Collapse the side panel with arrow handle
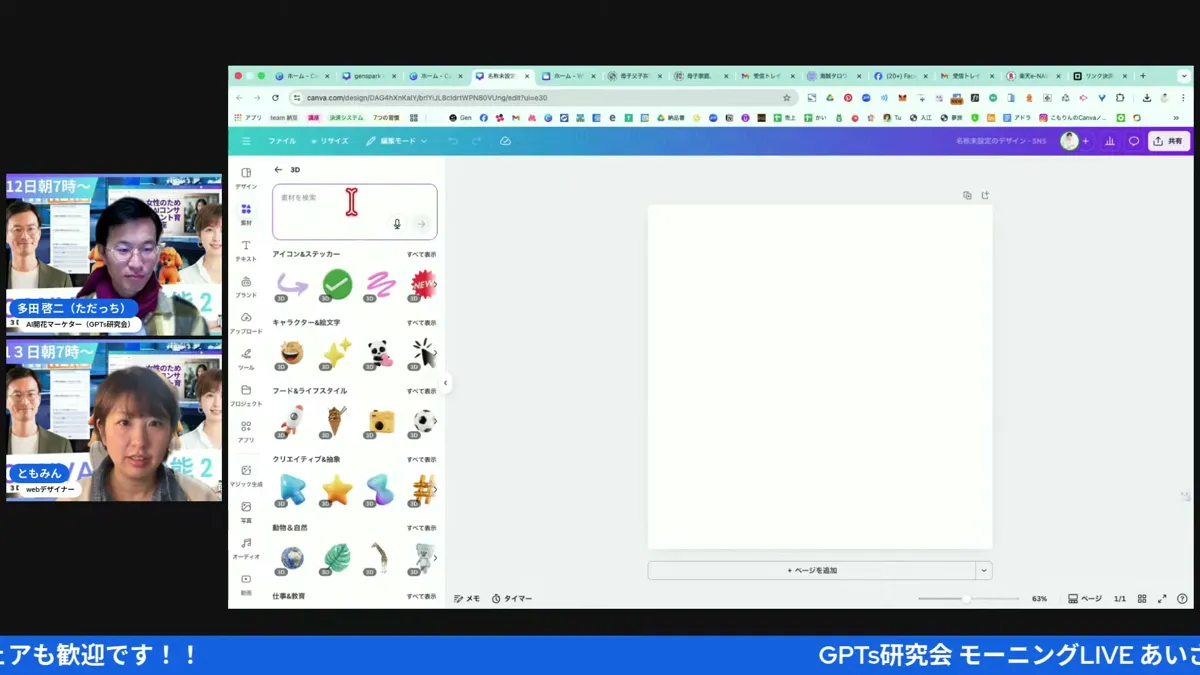Image resolution: width=1200 pixels, height=675 pixels. coord(446,383)
